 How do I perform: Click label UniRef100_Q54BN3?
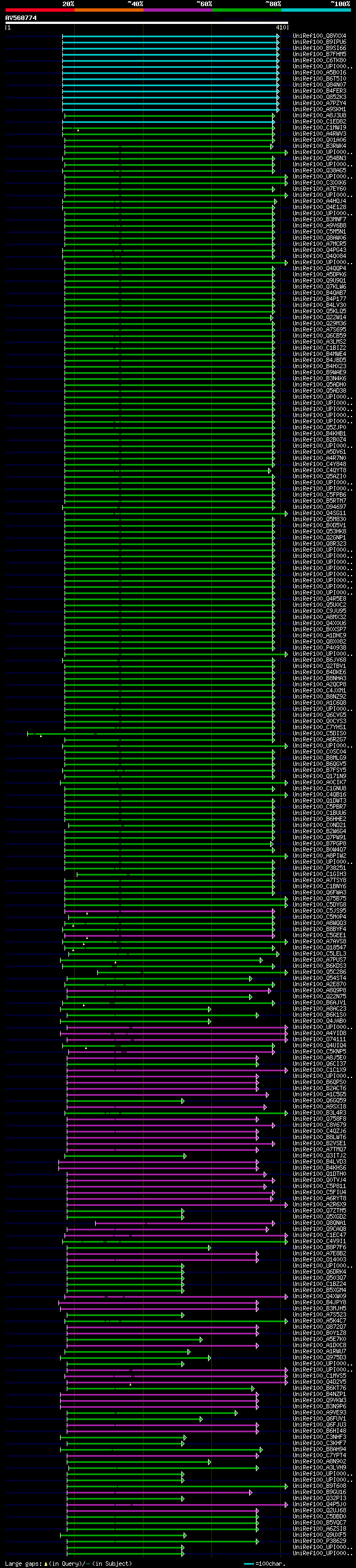coord(319,159)
